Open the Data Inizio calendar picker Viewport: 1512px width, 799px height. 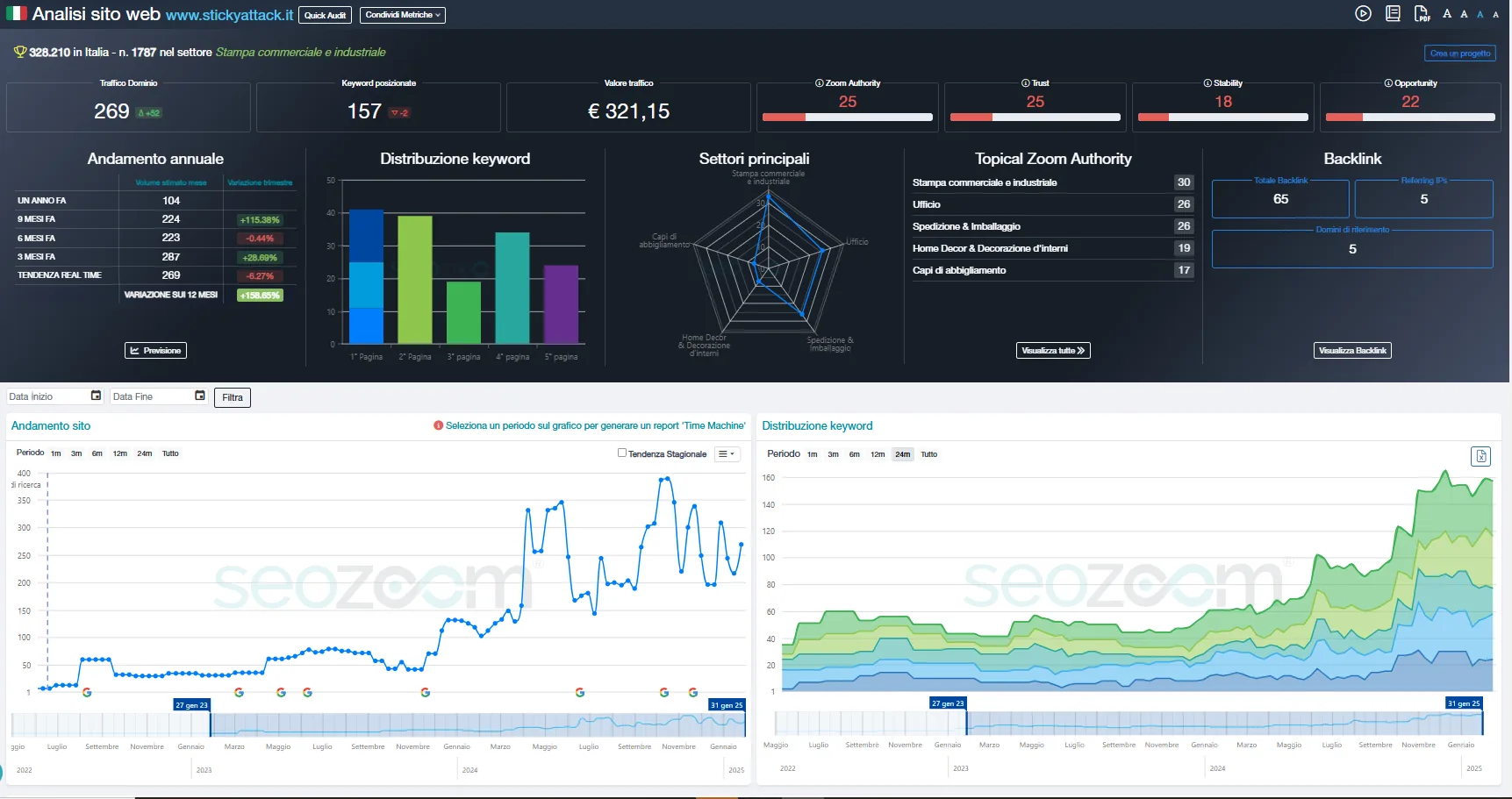click(96, 396)
